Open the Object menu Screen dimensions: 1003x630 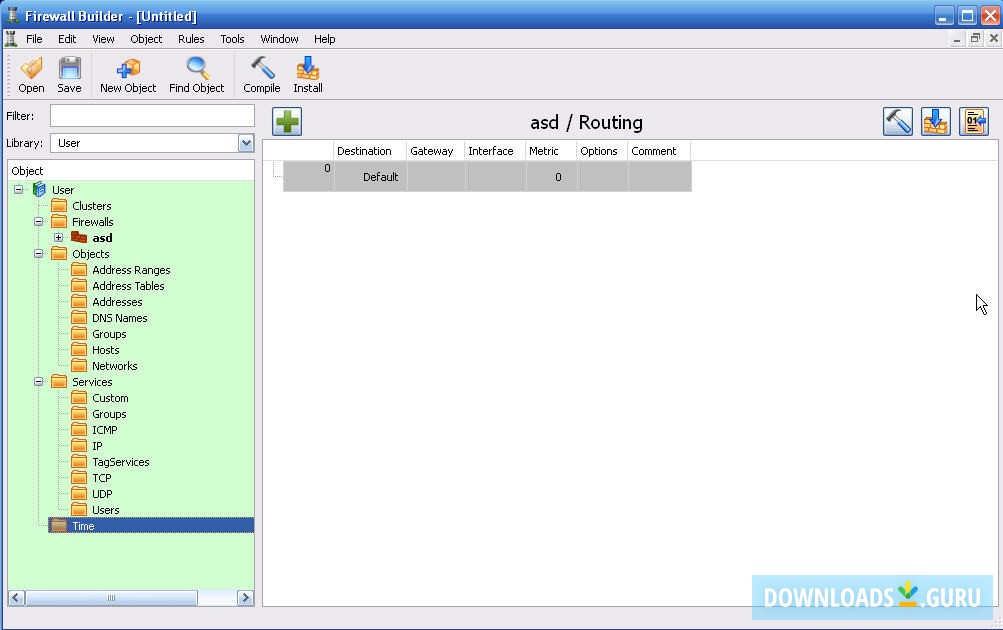[146, 39]
